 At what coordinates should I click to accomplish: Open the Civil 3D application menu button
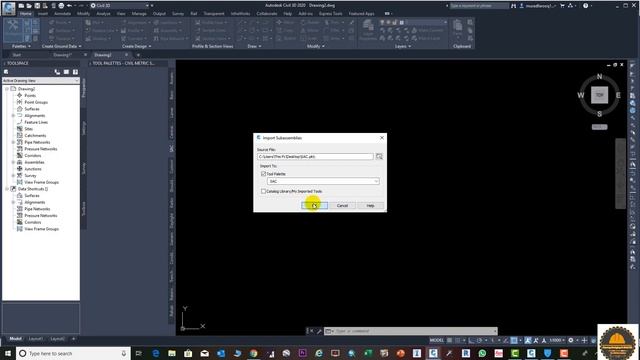(x=9, y=8)
